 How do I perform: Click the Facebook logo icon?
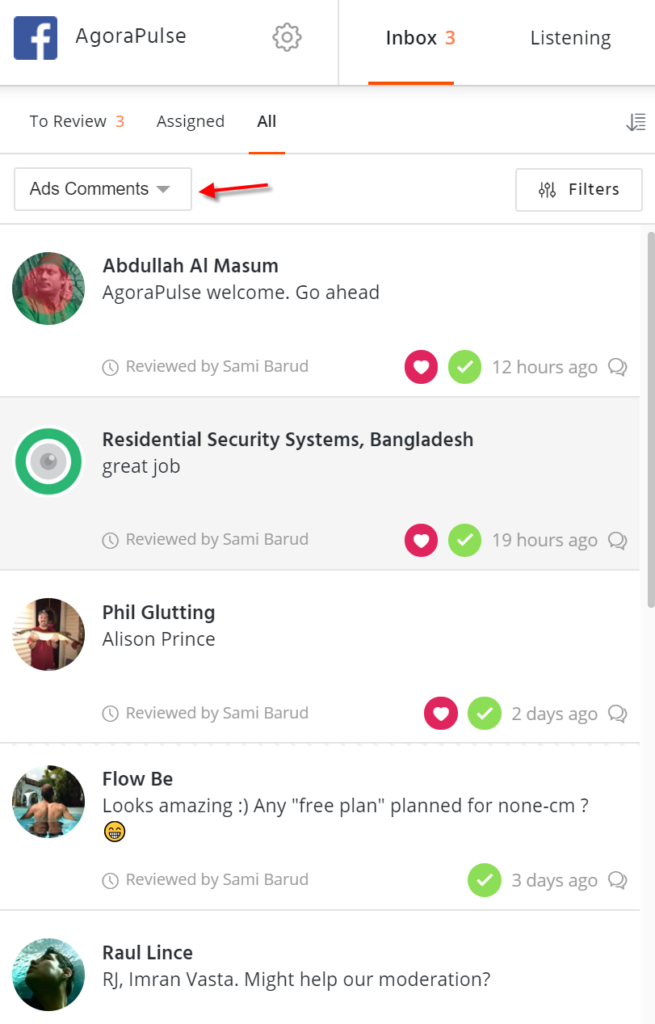coord(35,38)
